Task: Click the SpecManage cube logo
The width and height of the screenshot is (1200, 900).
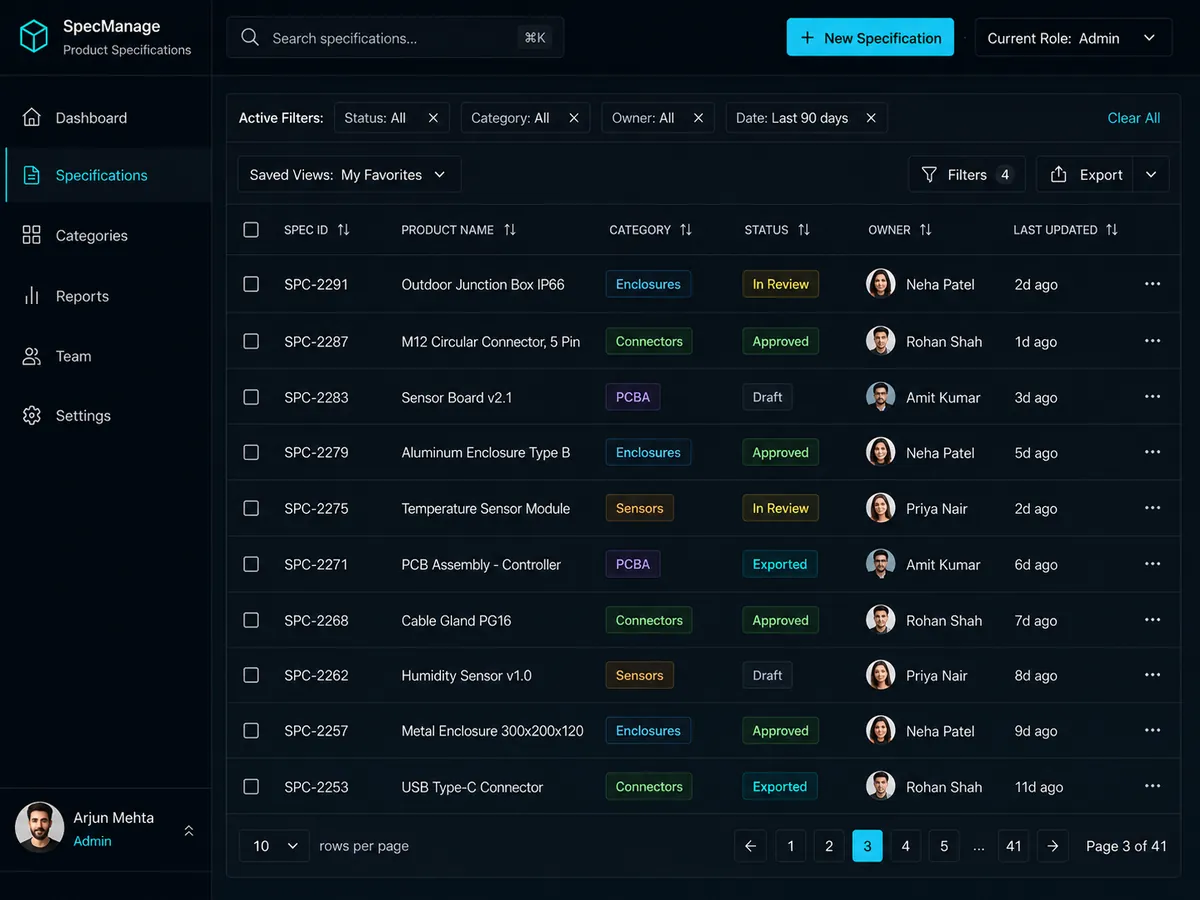Action: 34,37
